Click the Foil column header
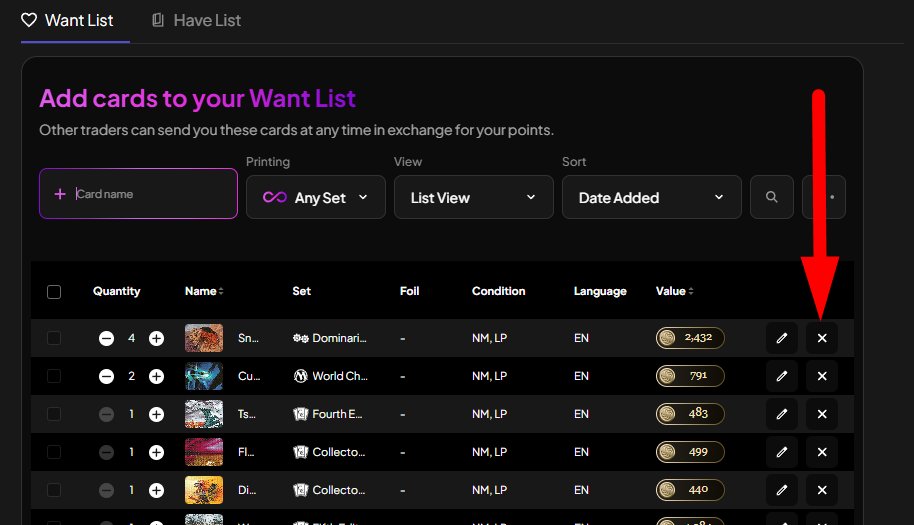 pos(409,291)
